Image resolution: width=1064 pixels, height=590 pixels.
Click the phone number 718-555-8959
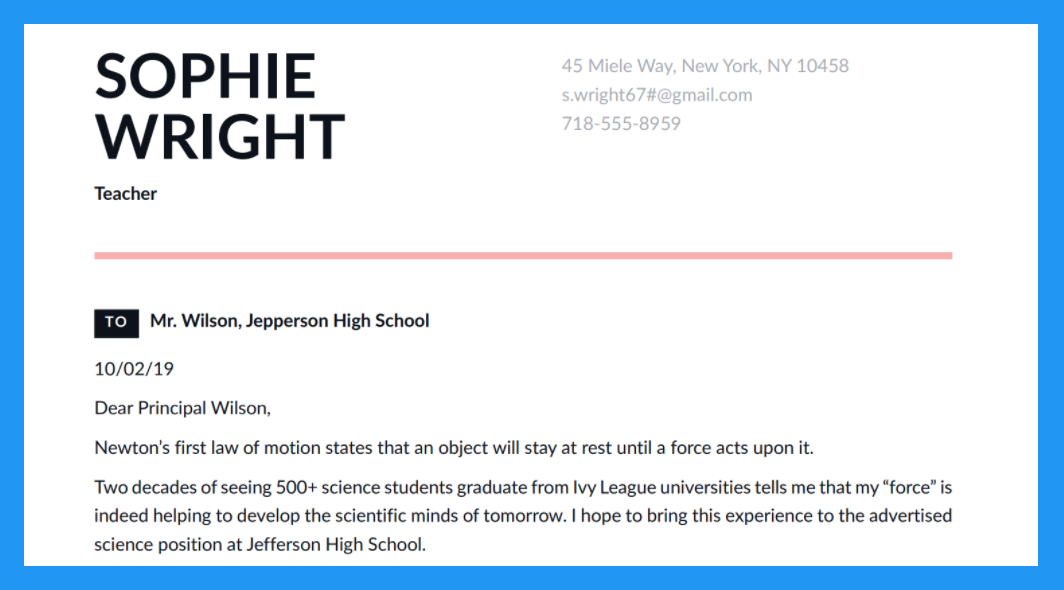click(x=621, y=124)
